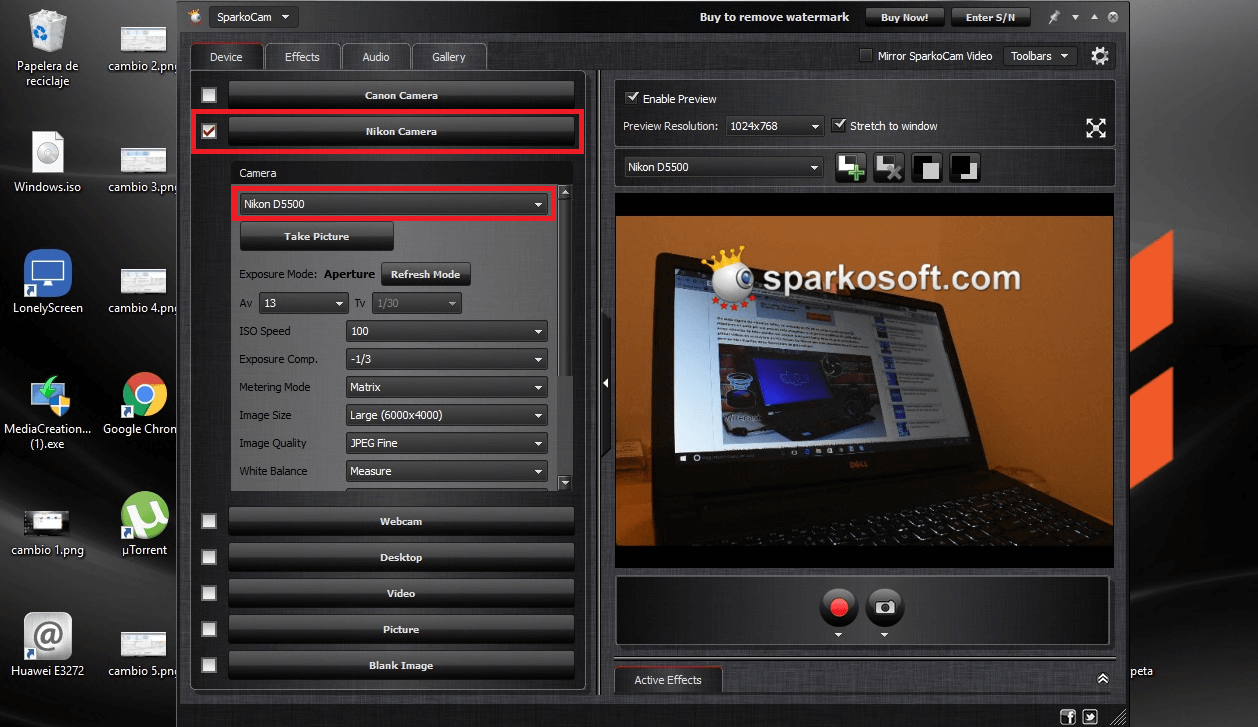Expand the Active Effects panel with the double chevron
Image resolution: width=1258 pixels, height=727 pixels.
pos(1102,679)
